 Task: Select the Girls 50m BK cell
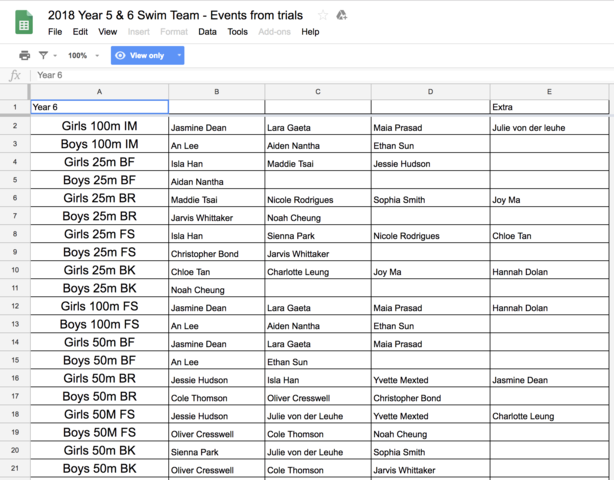coord(99,450)
